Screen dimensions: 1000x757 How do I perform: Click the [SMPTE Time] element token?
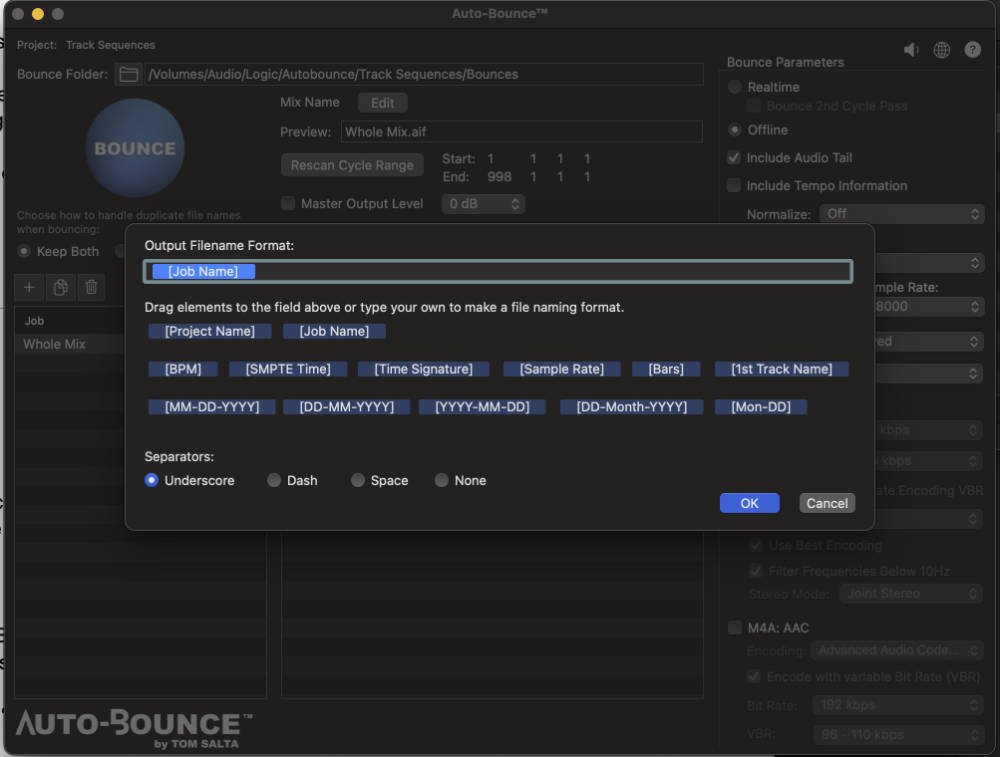(x=288, y=369)
